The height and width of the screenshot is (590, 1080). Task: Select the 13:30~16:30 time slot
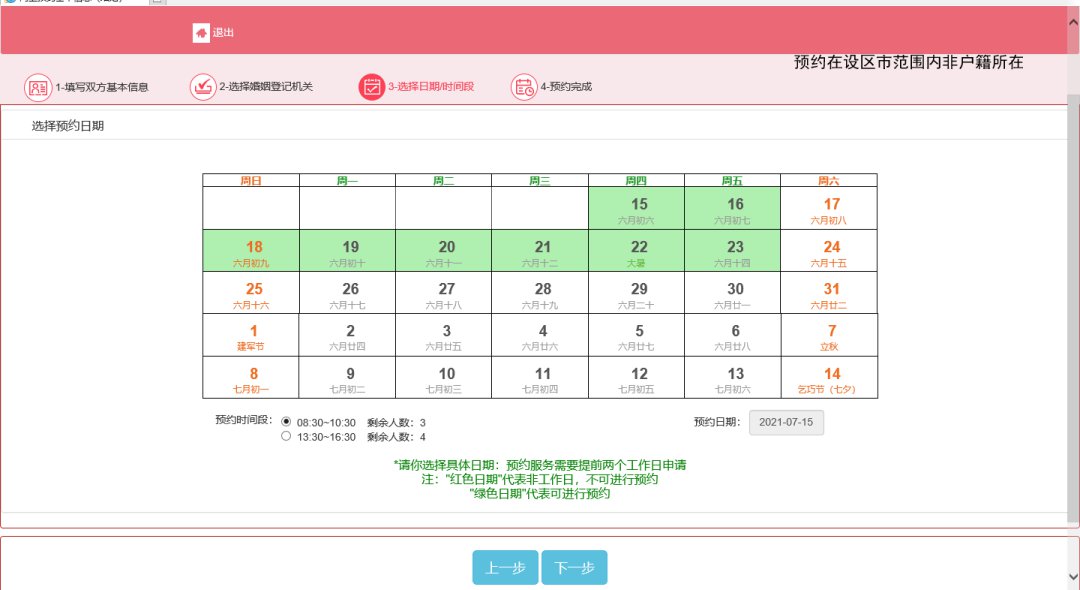pos(286,436)
